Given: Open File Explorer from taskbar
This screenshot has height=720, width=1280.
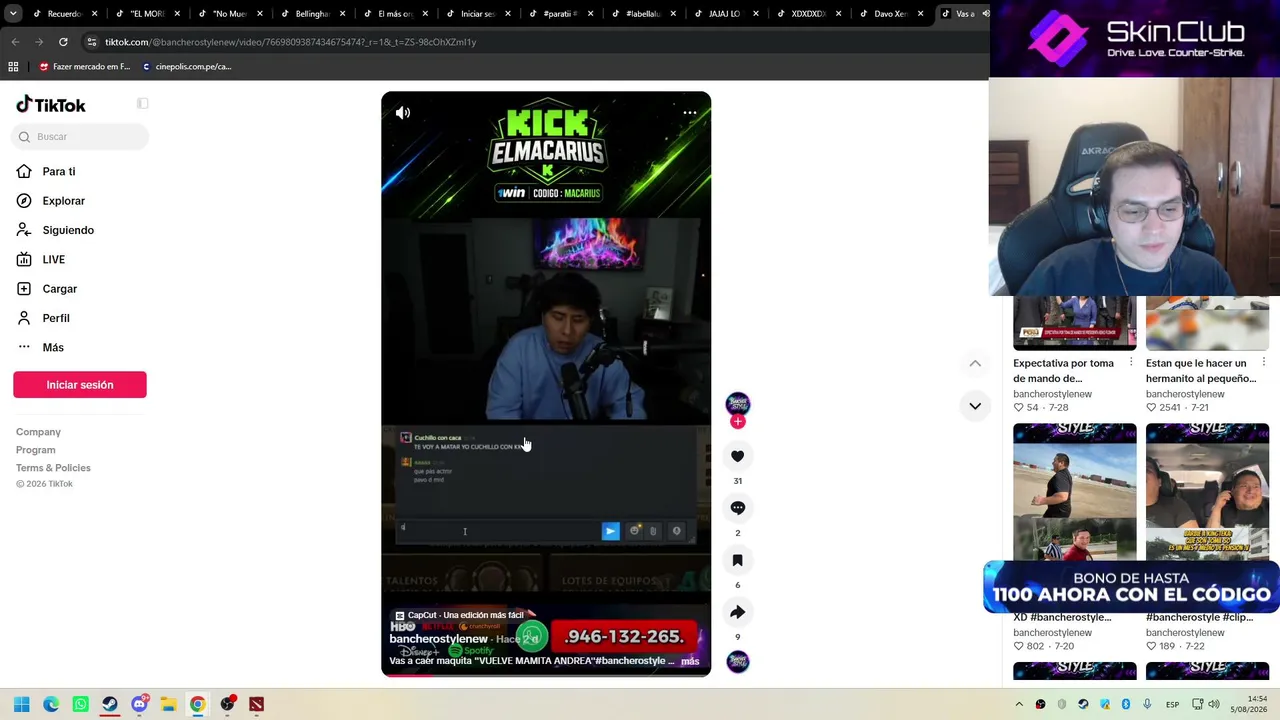Looking at the screenshot, I should click(x=168, y=704).
